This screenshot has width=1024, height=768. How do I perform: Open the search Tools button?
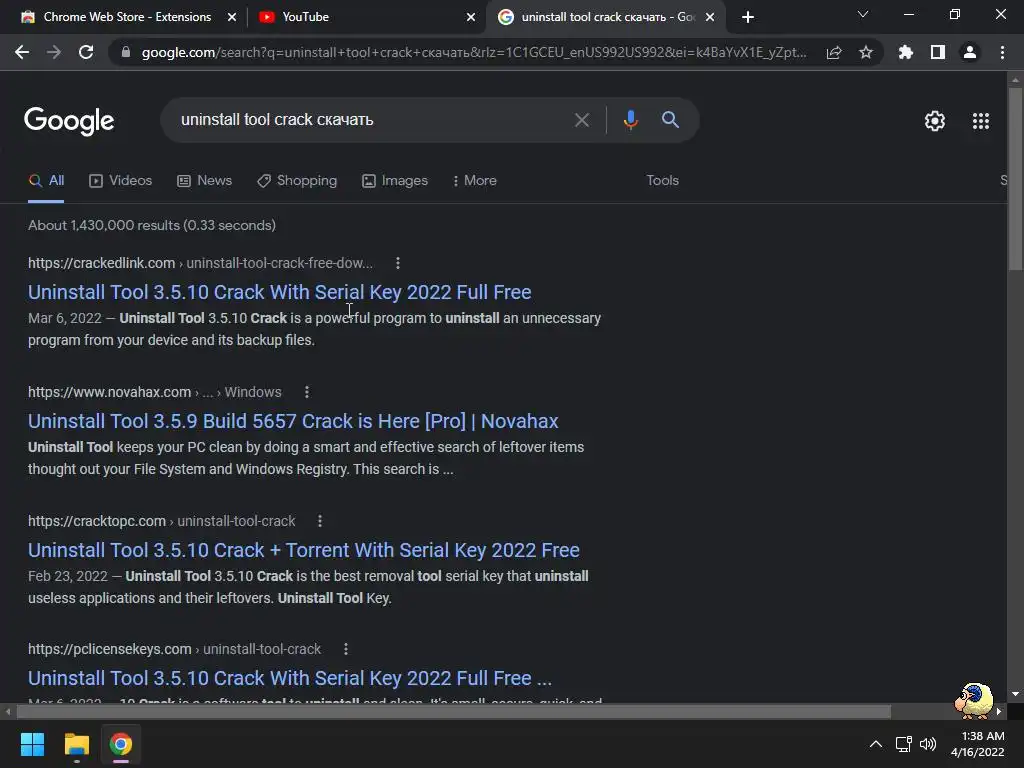662,180
